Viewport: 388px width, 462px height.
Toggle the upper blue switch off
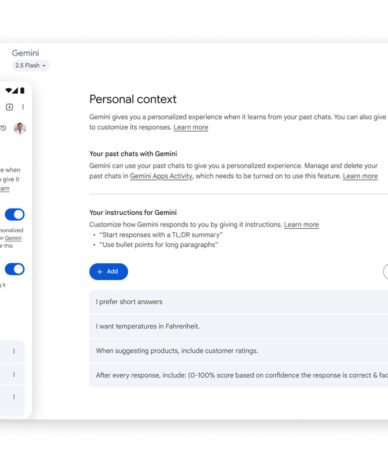(15, 214)
